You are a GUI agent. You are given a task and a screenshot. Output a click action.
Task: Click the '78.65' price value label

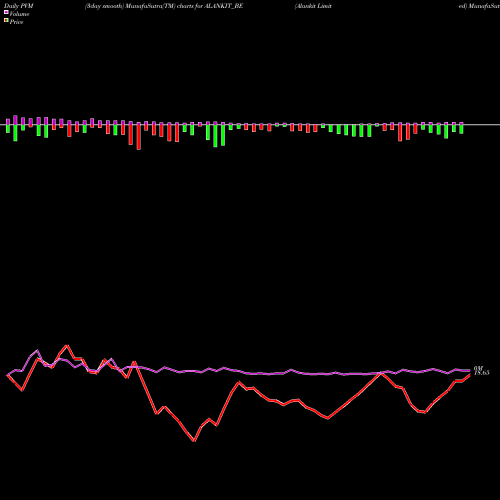(x=482, y=373)
